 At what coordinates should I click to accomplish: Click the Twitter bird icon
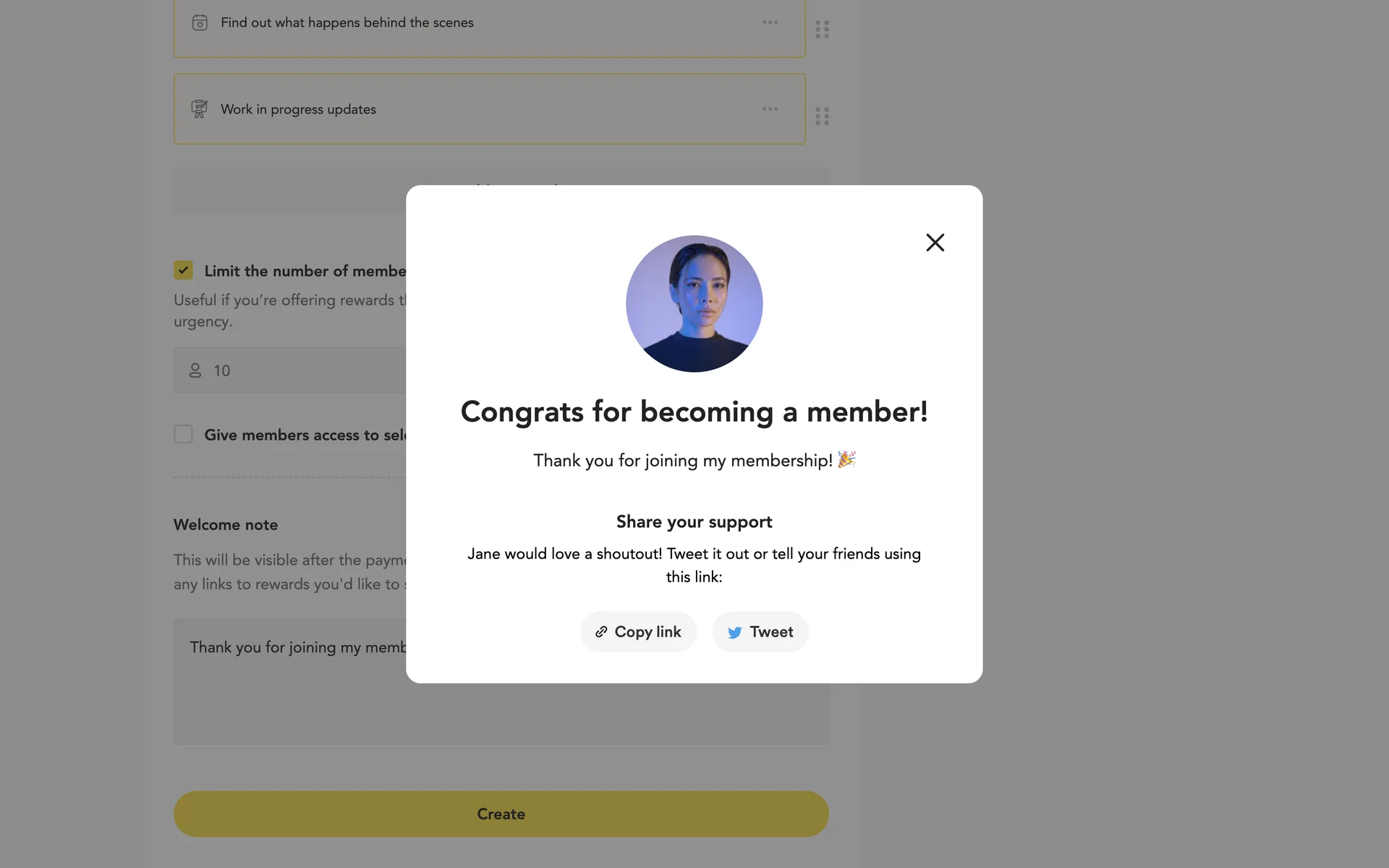[x=734, y=633]
